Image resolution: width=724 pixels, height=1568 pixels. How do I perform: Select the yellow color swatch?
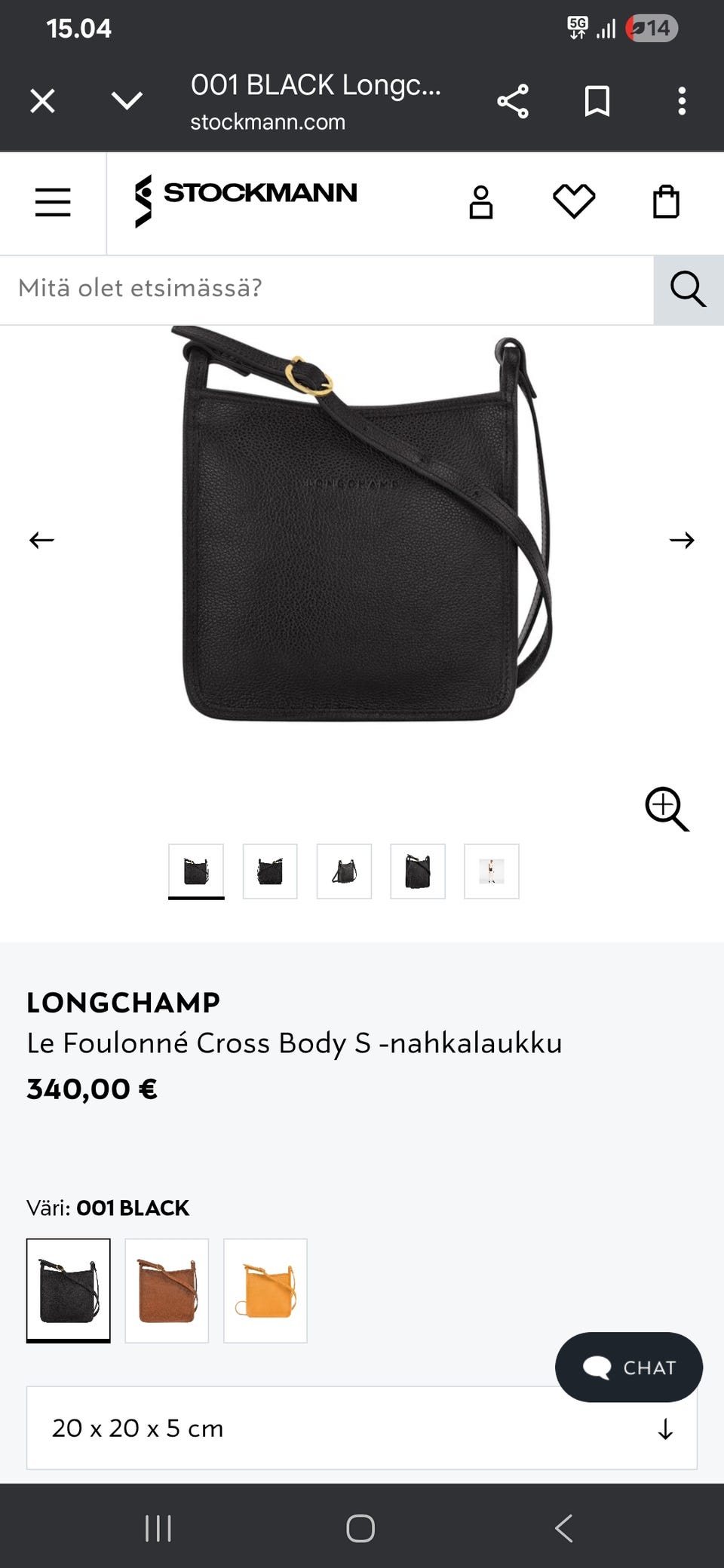tap(265, 1291)
